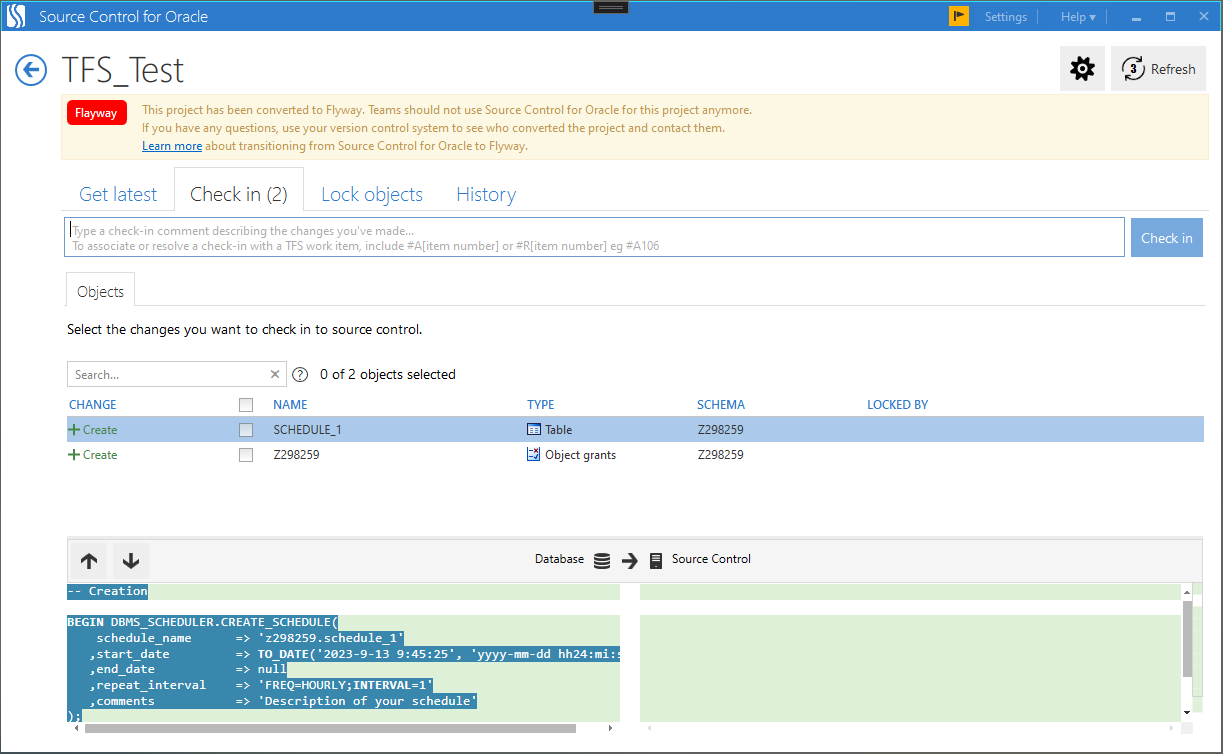
Task: Check the SCHEDULE_1 table checkbox
Action: [x=246, y=430]
